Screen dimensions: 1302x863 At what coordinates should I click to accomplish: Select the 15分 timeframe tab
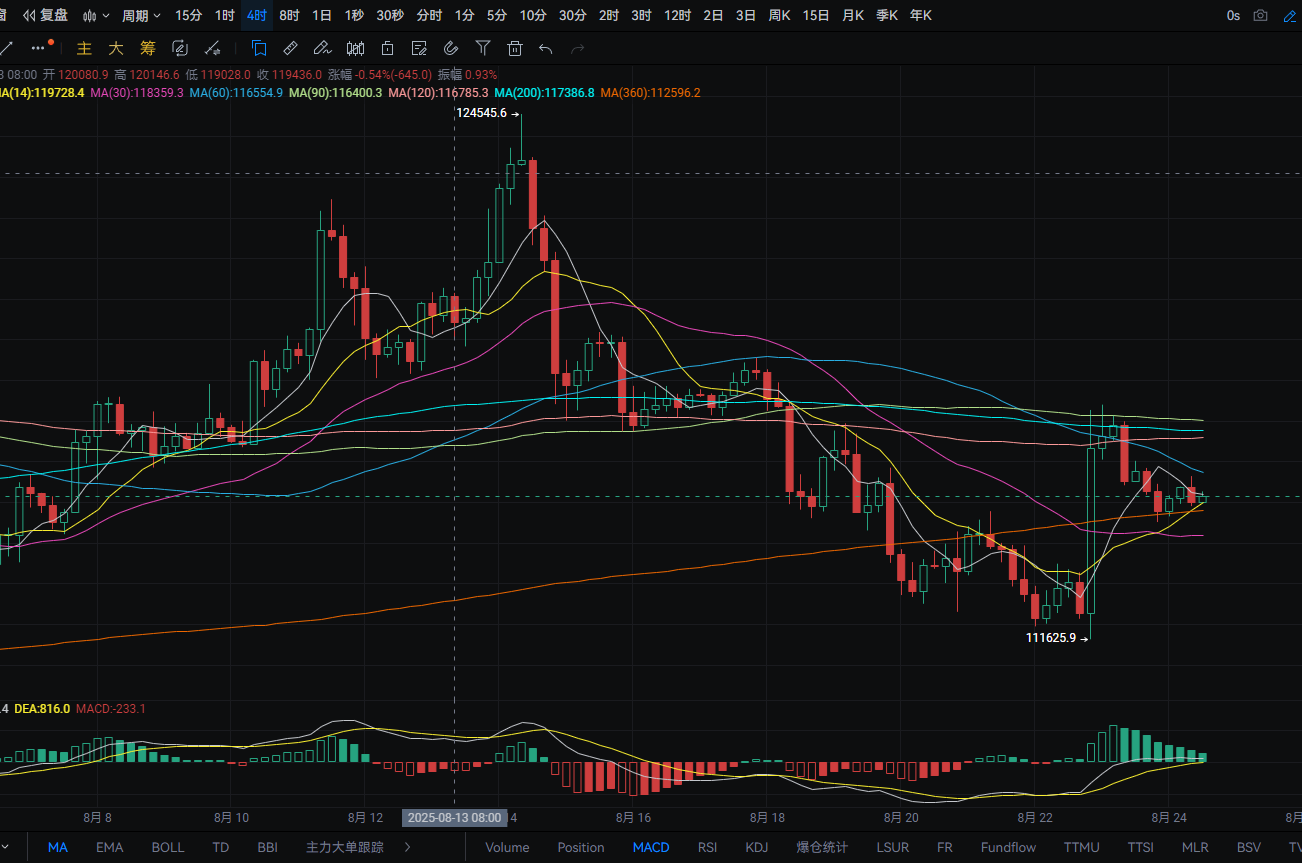click(x=188, y=15)
